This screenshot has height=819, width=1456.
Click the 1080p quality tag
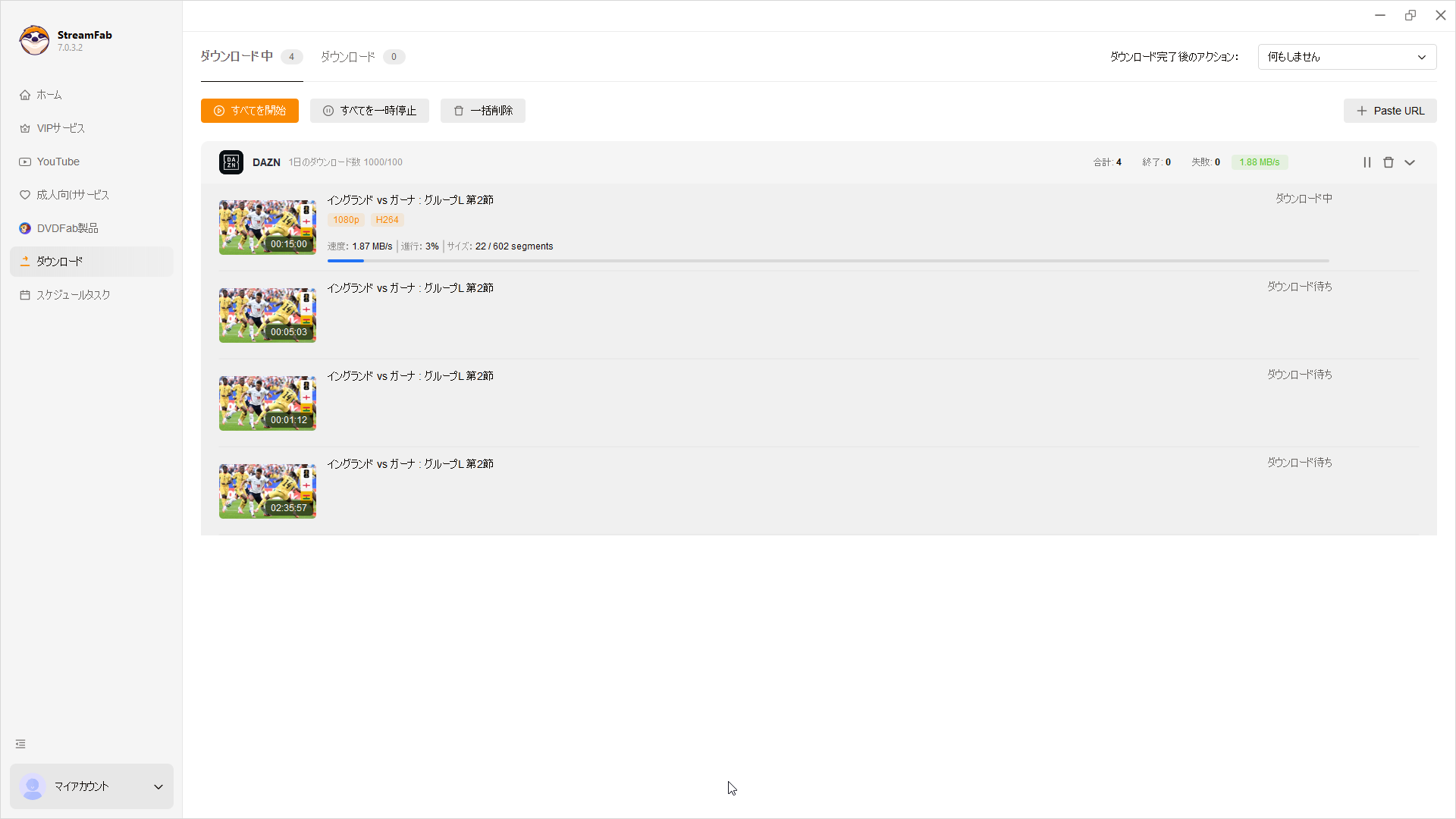347,220
